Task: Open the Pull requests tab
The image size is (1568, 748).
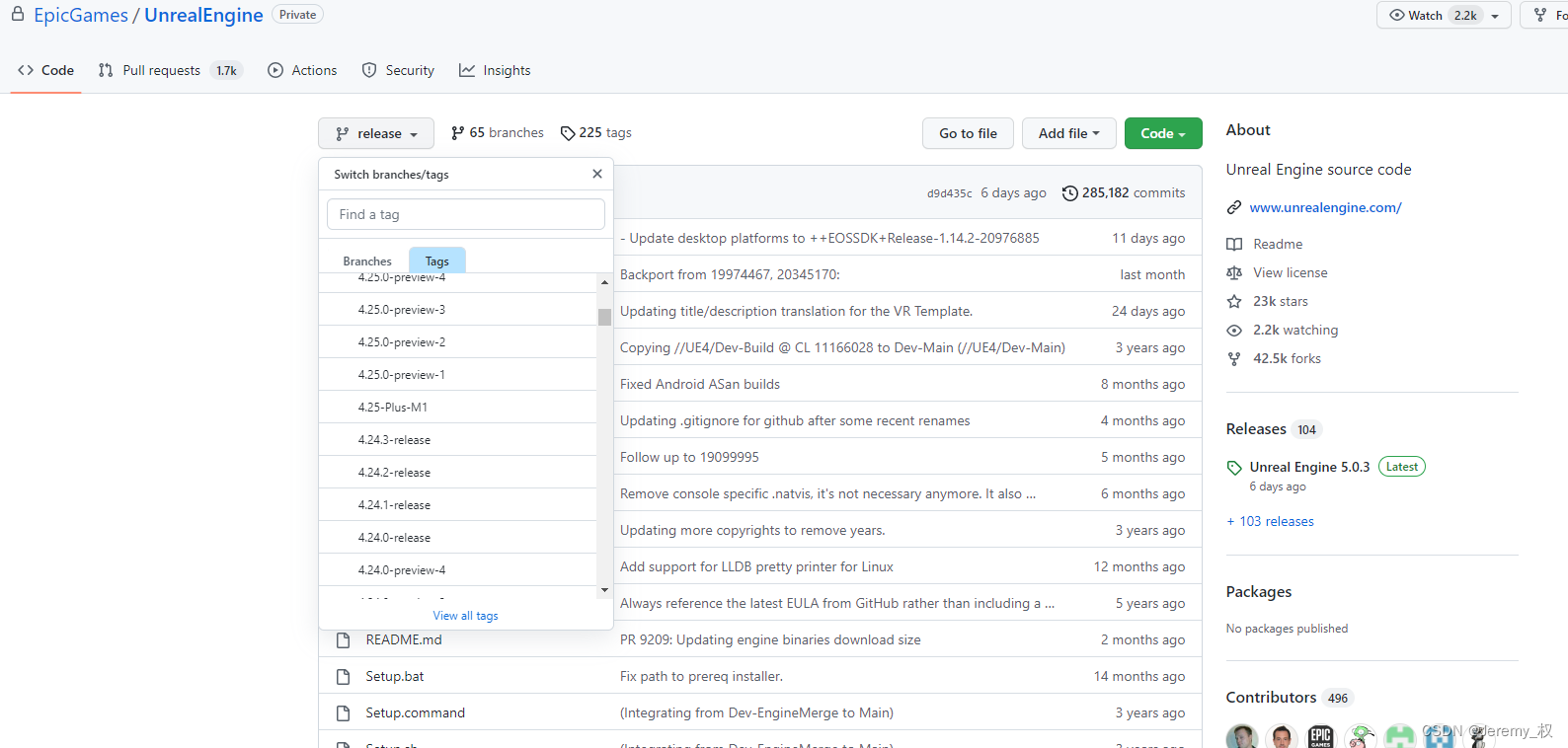Action: click(x=171, y=70)
